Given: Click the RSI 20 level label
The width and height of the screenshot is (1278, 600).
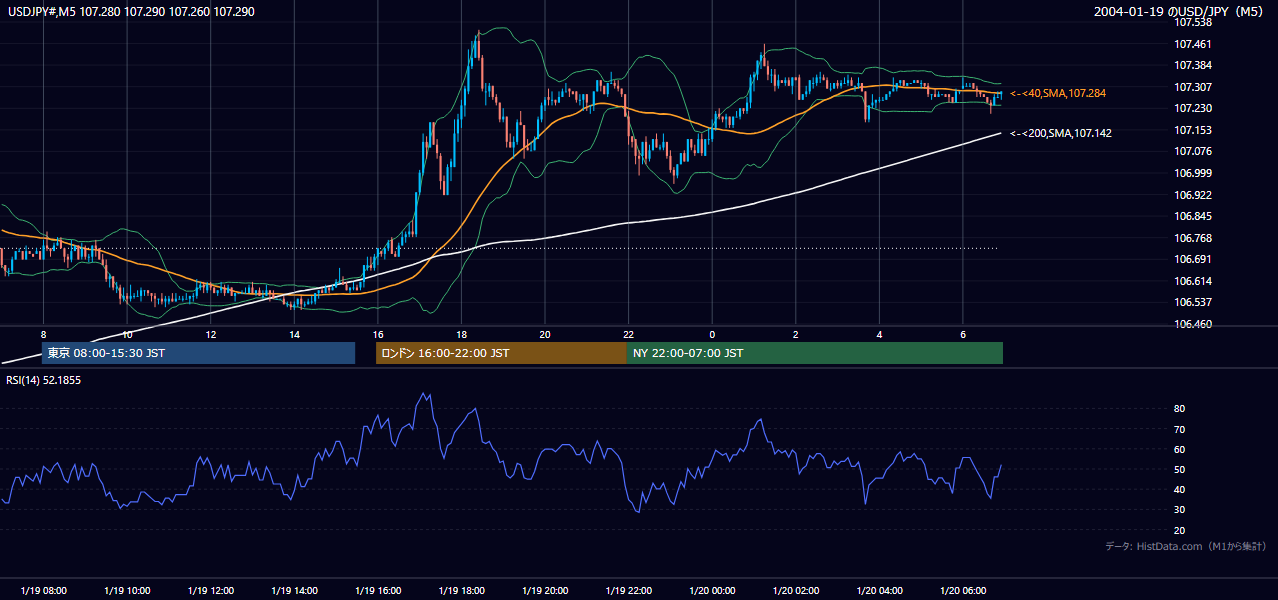Looking at the screenshot, I should (x=1180, y=530).
